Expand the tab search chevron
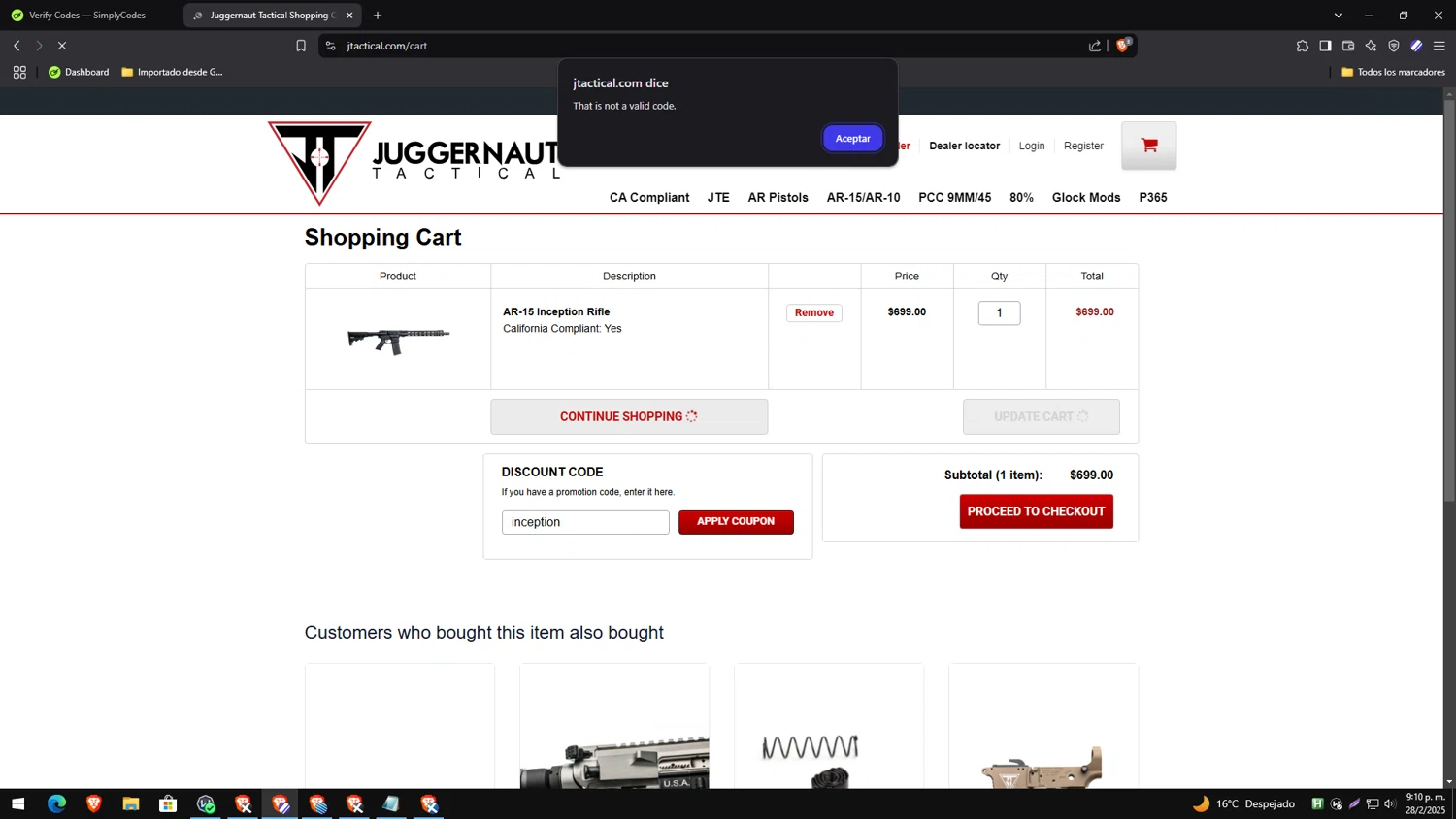The width and height of the screenshot is (1456, 819). [x=1338, y=16]
